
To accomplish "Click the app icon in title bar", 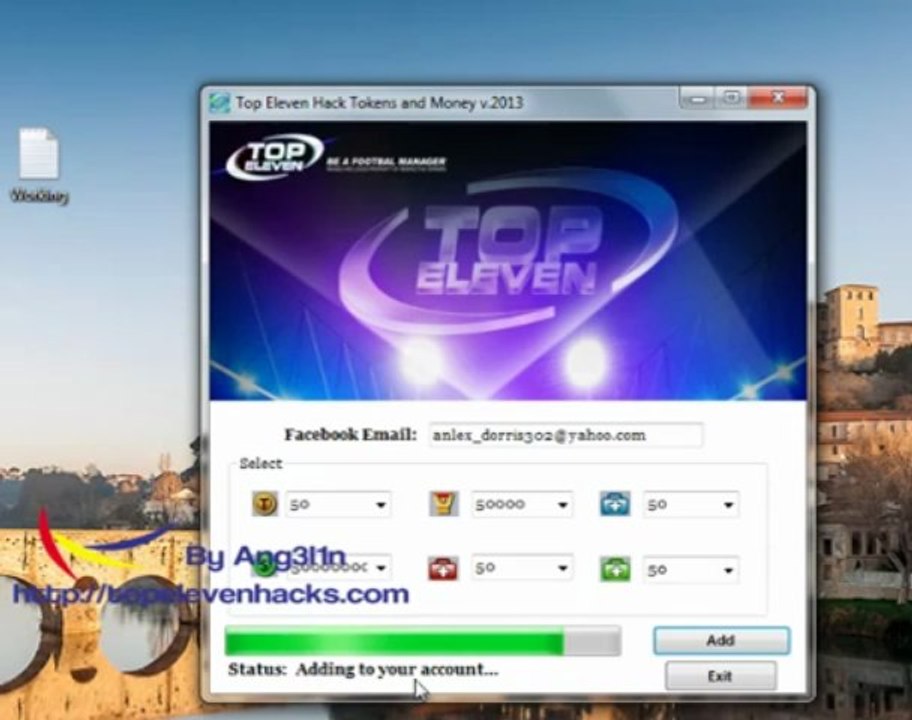I will click(x=220, y=103).
